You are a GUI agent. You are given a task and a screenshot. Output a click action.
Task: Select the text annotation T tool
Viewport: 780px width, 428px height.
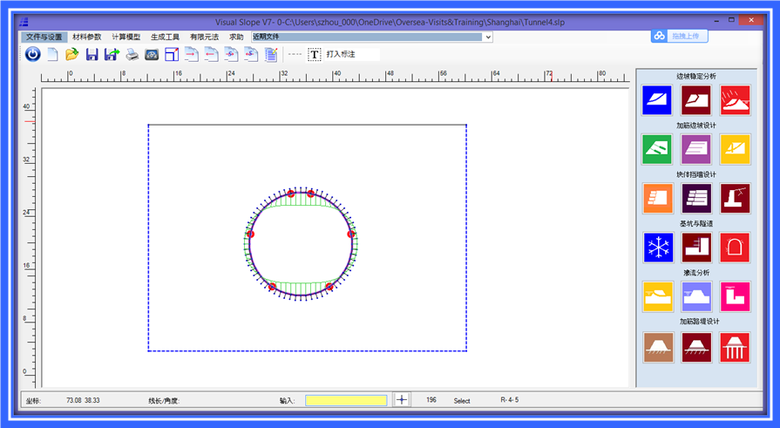314,54
